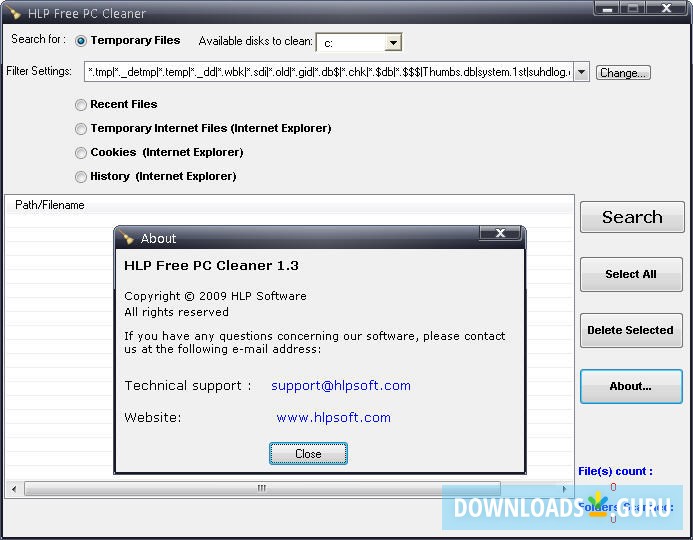Click the horizontal scrollbar left arrow
The image size is (693, 540).
pos(14,489)
